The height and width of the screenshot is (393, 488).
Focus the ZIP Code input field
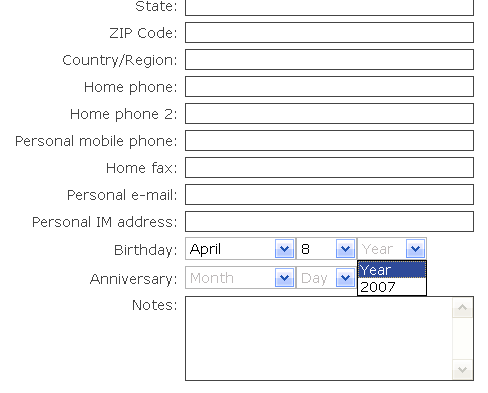329,33
